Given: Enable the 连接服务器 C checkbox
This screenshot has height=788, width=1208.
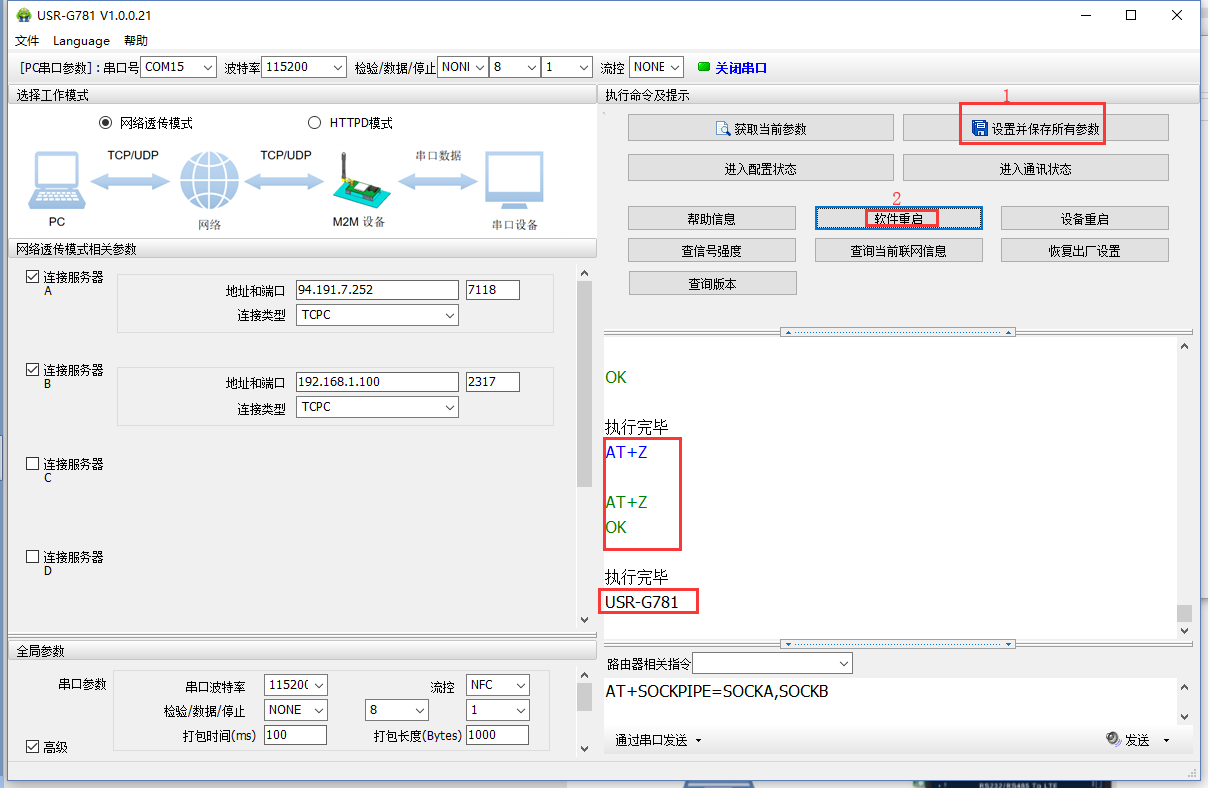Looking at the screenshot, I should (x=33, y=464).
